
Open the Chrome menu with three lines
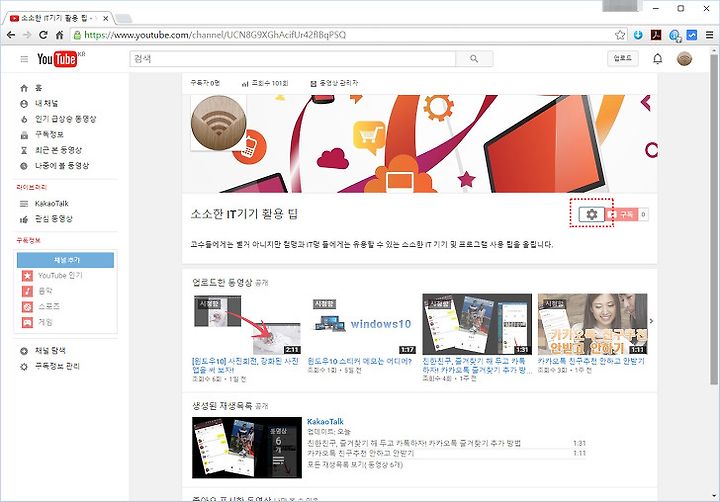click(x=709, y=35)
